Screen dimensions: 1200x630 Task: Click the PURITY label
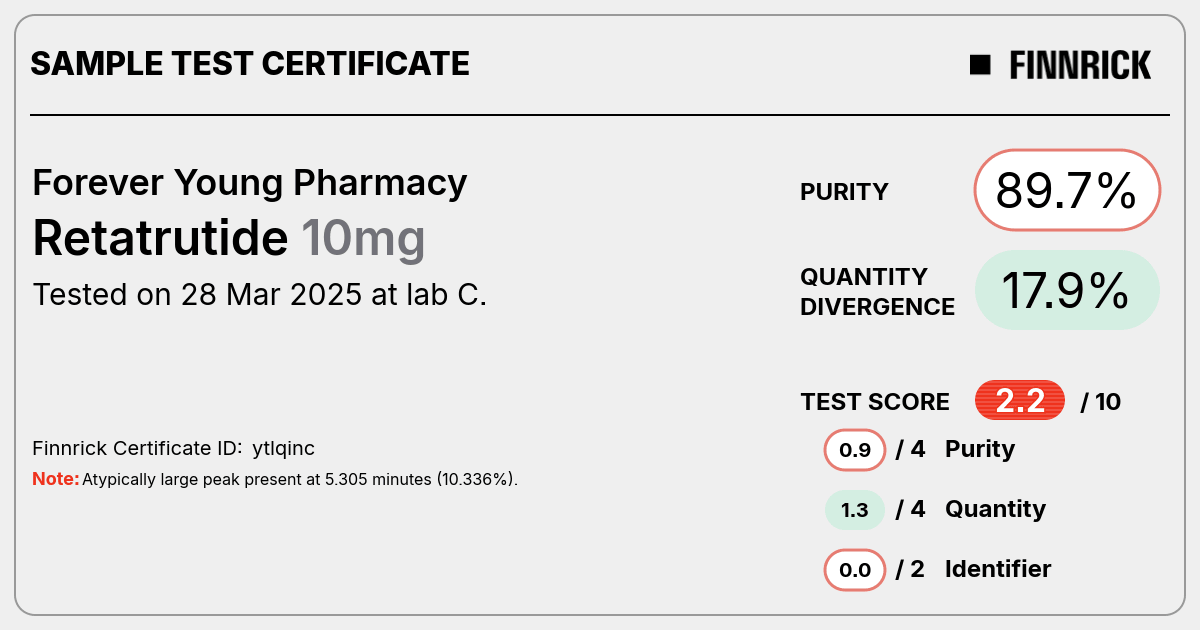(x=844, y=192)
